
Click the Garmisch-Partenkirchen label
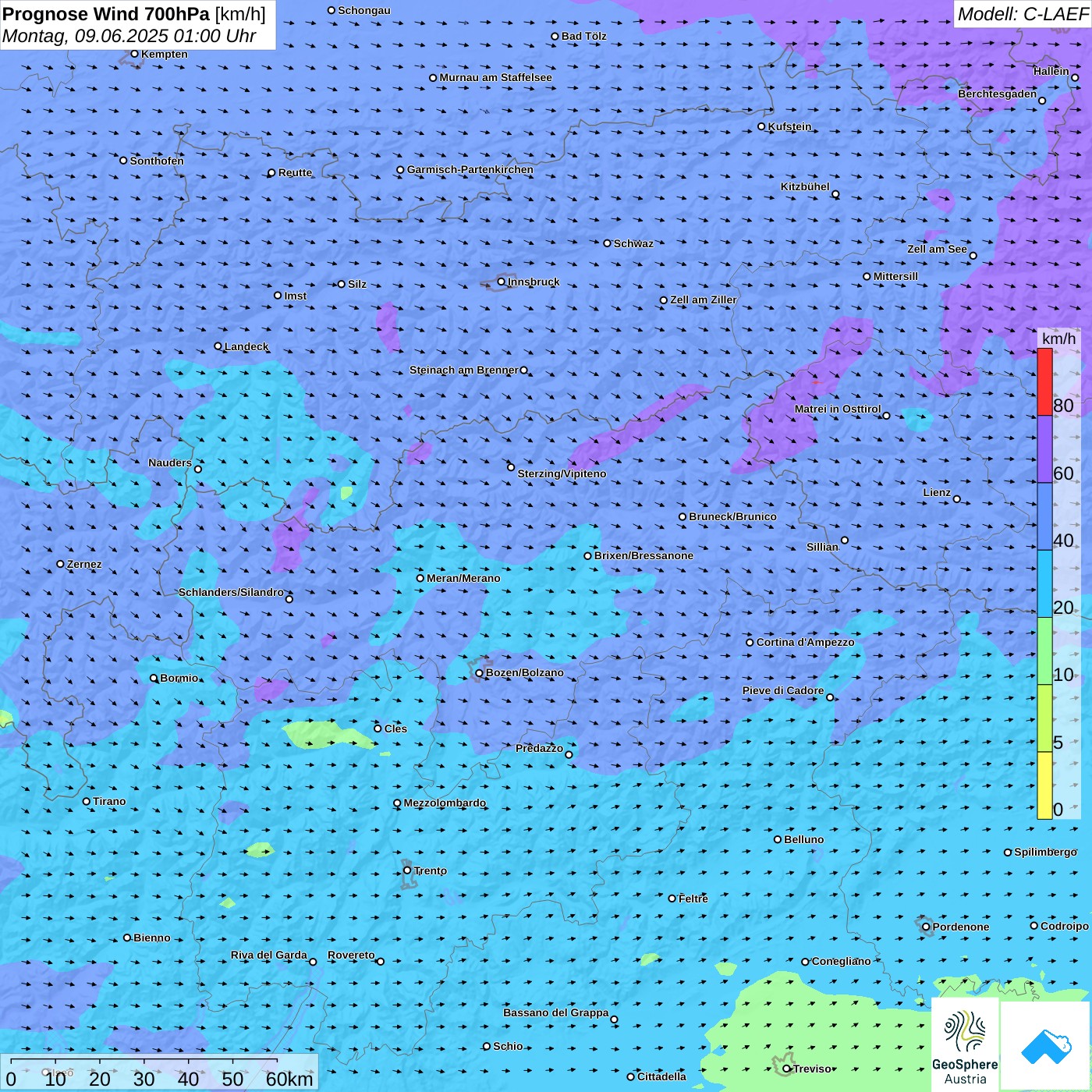[x=470, y=169]
